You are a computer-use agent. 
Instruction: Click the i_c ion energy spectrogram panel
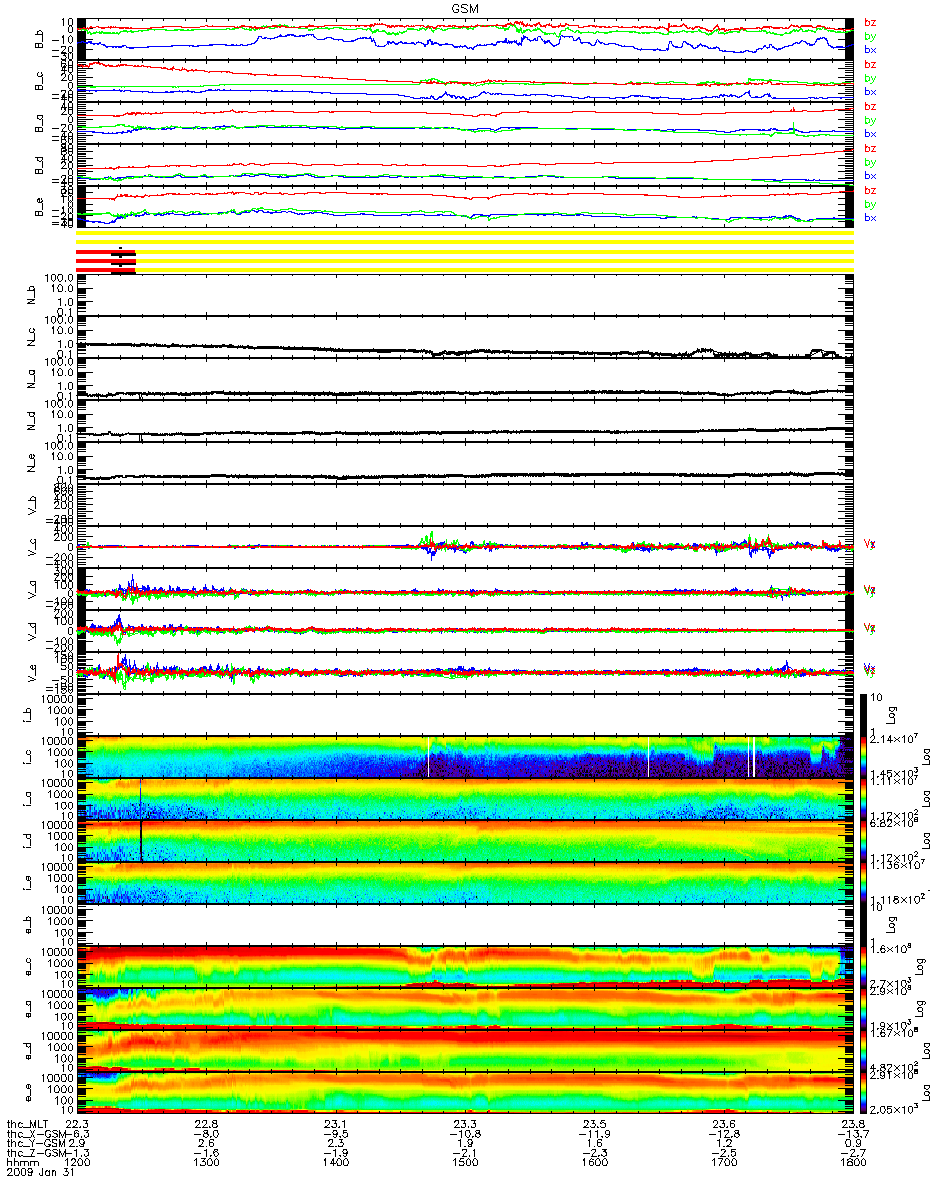(465, 756)
